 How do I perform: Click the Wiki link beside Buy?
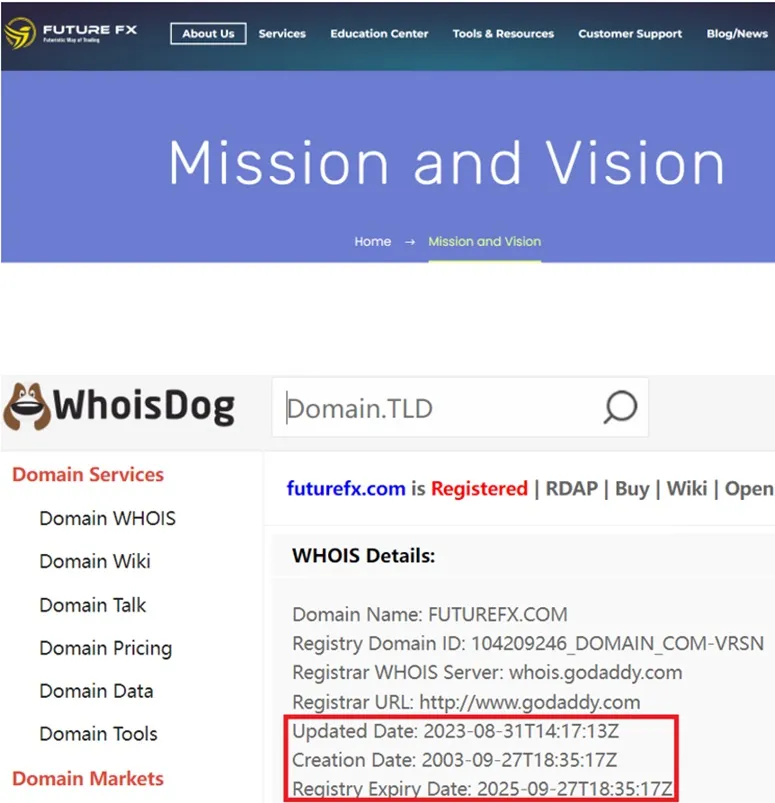[x=687, y=489]
